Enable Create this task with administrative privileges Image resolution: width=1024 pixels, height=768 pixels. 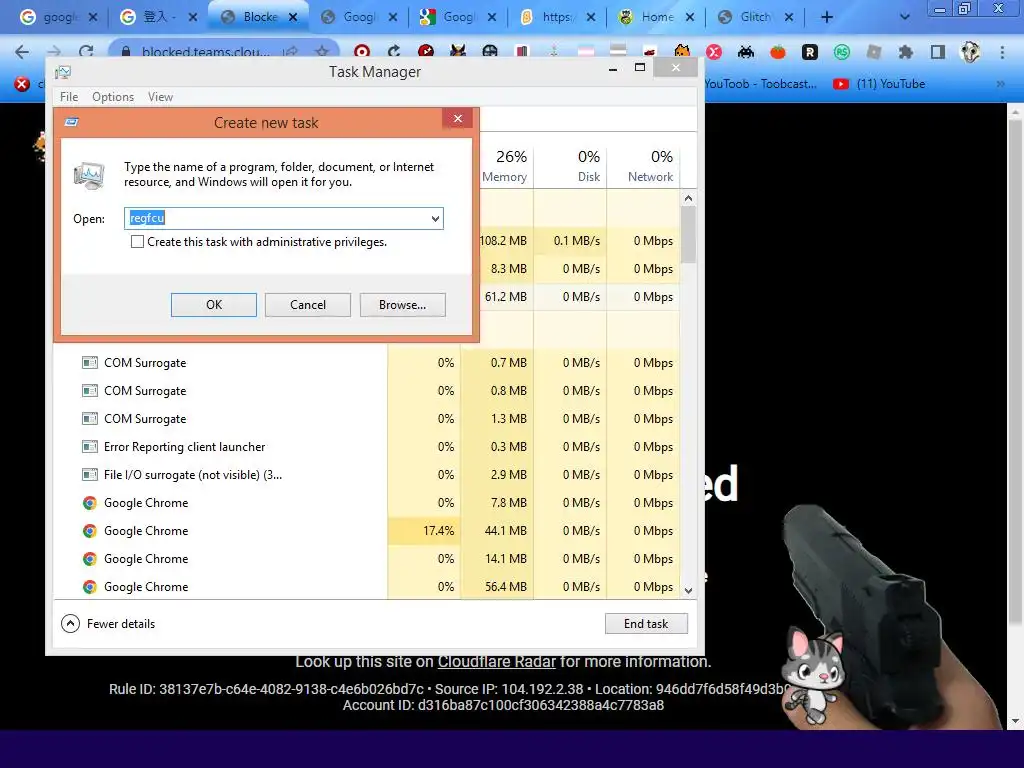(x=137, y=242)
